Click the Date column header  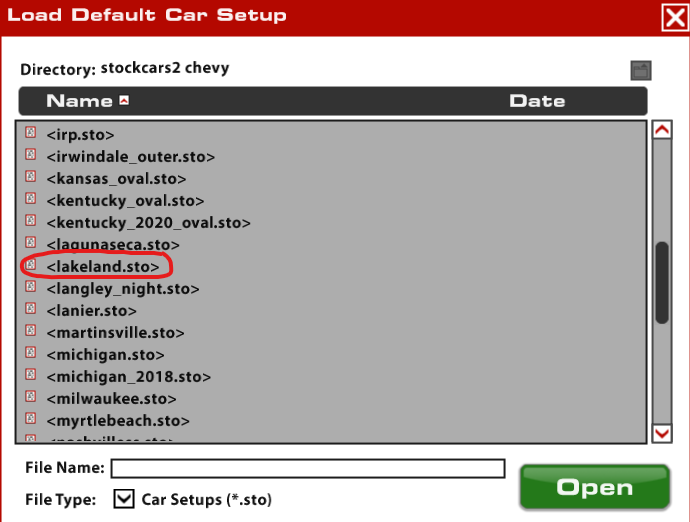point(537,101)
